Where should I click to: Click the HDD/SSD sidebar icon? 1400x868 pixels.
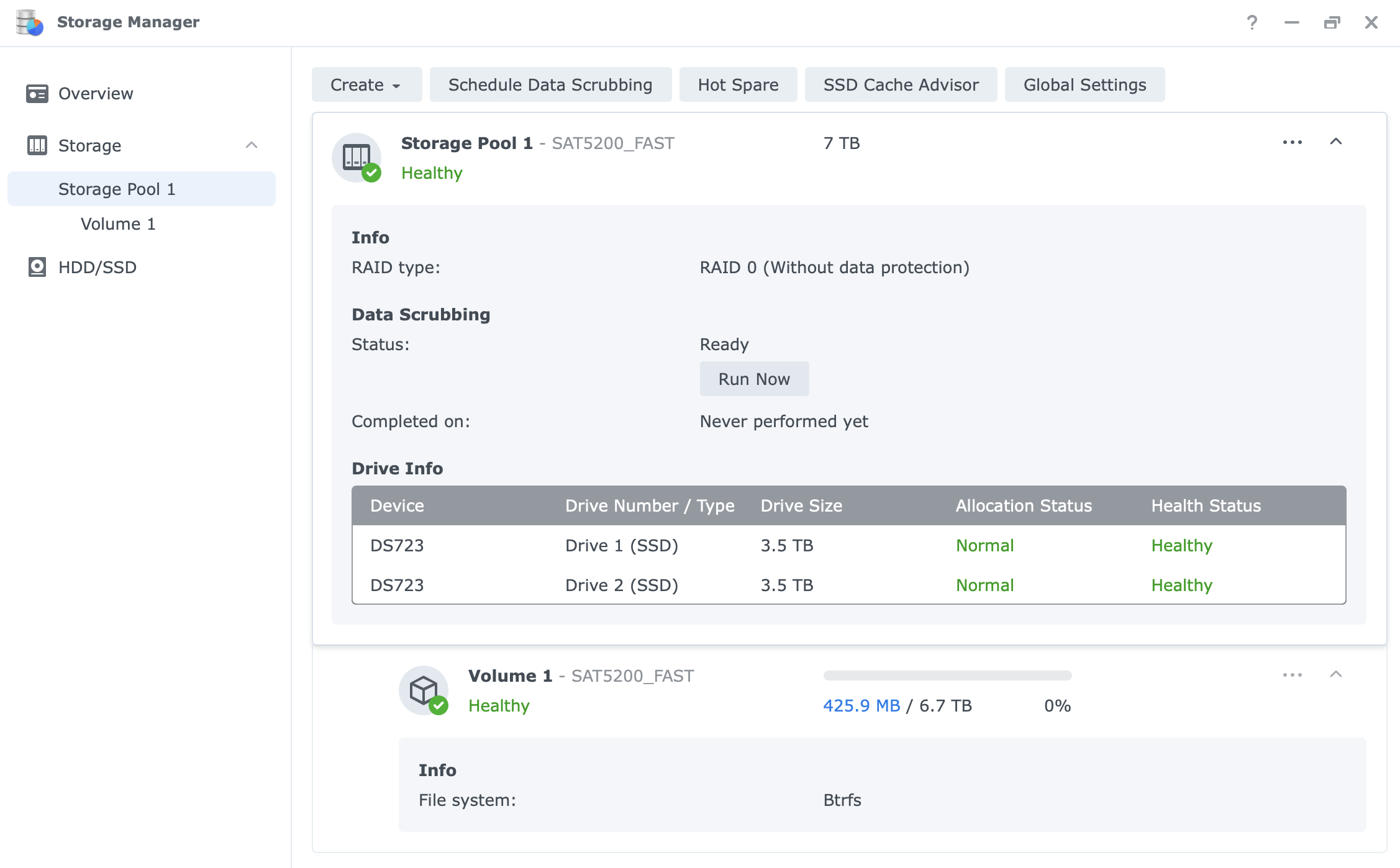pyautogui.click(x=37, y=267)
